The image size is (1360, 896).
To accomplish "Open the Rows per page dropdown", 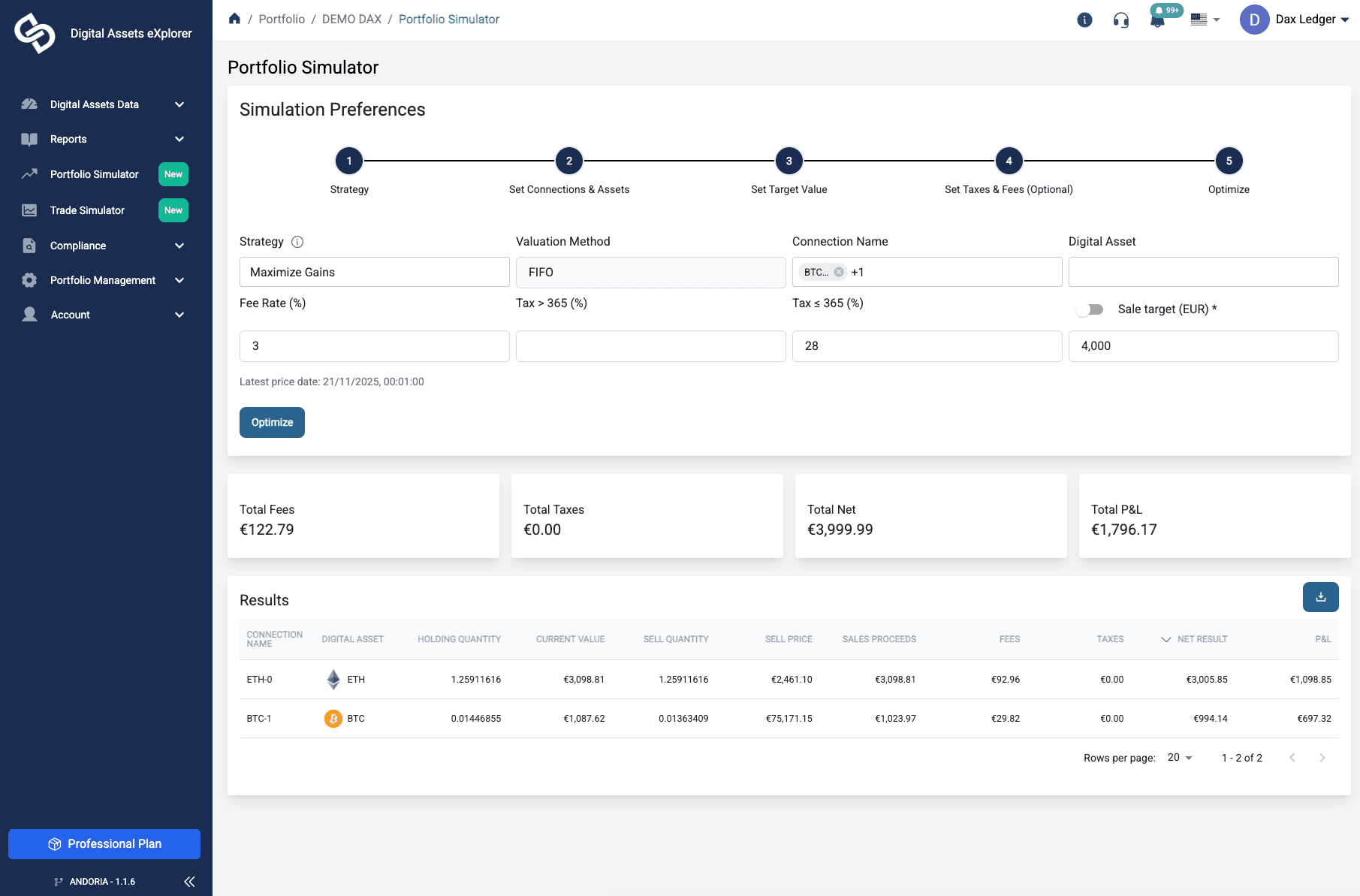I will (x=1179, y=758).
